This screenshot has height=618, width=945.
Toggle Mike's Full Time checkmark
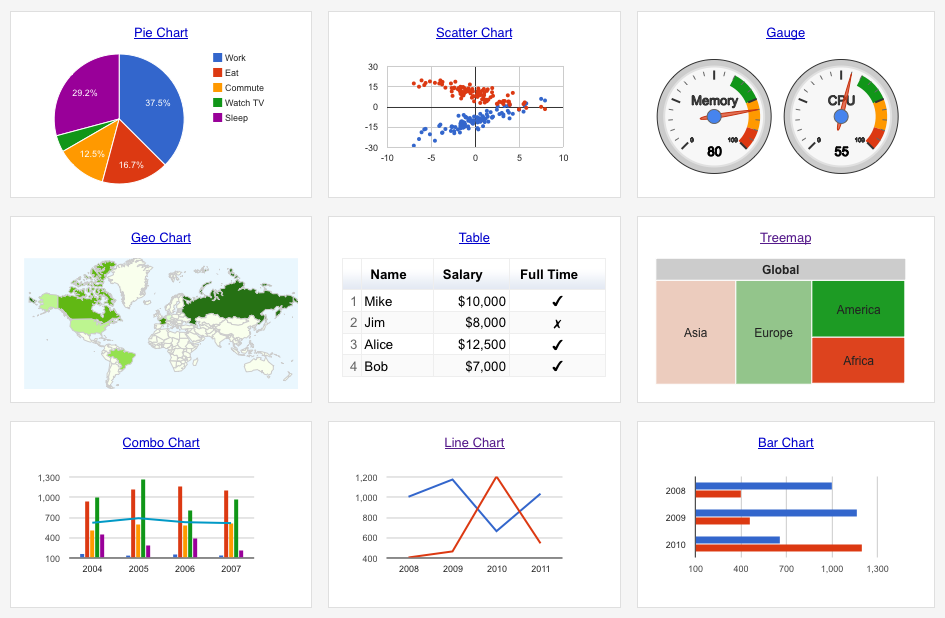coord(557,301)
